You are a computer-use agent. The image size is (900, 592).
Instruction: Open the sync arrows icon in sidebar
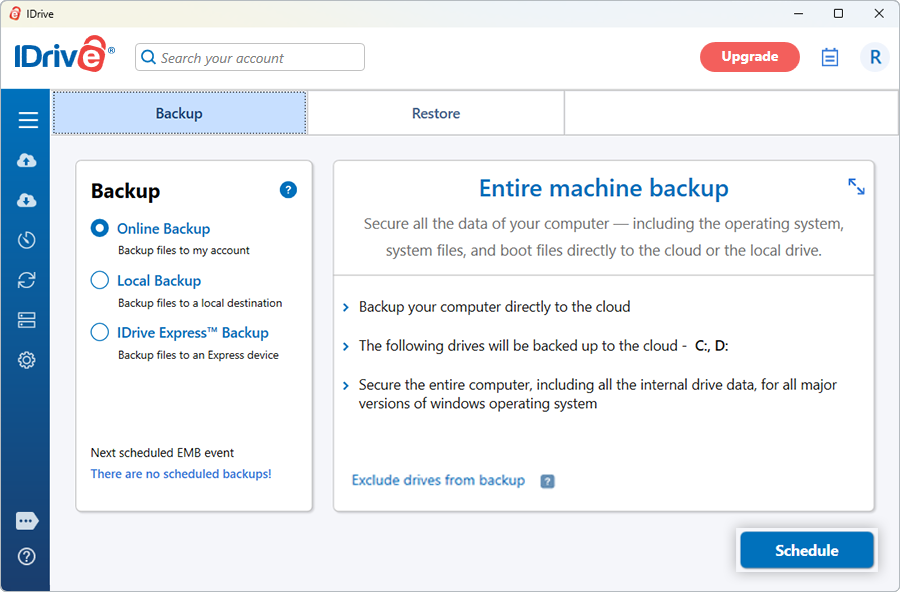pyautogui.click(x=26, y=280)
